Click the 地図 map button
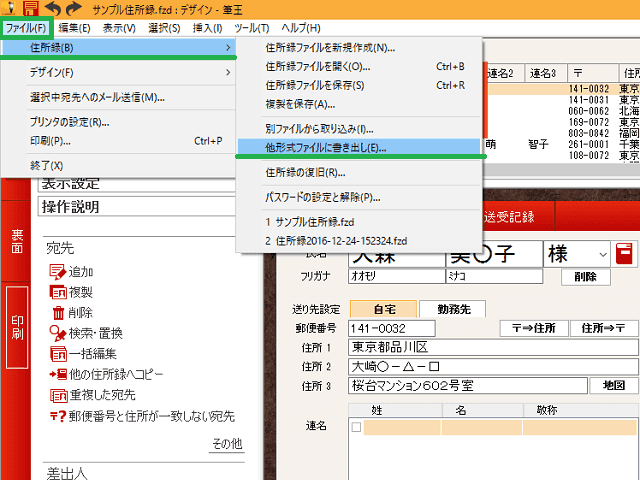This screenshot has height=480, width=640. pos(614,385)
